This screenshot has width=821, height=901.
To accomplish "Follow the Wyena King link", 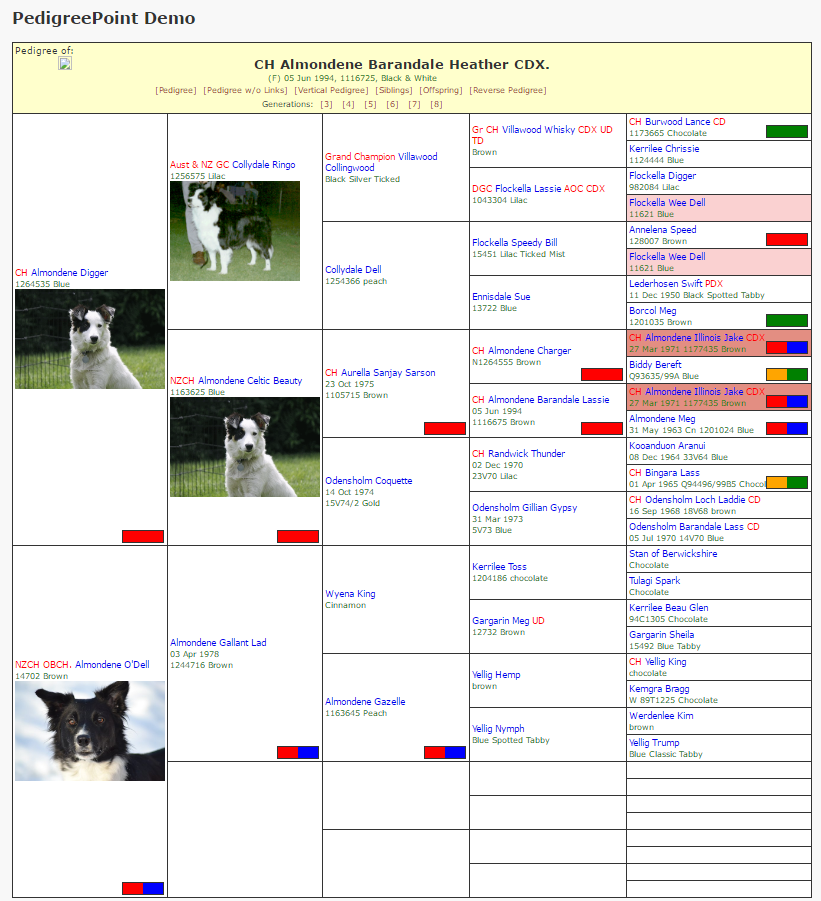I will pyautogui.click(x=350, y=594).
